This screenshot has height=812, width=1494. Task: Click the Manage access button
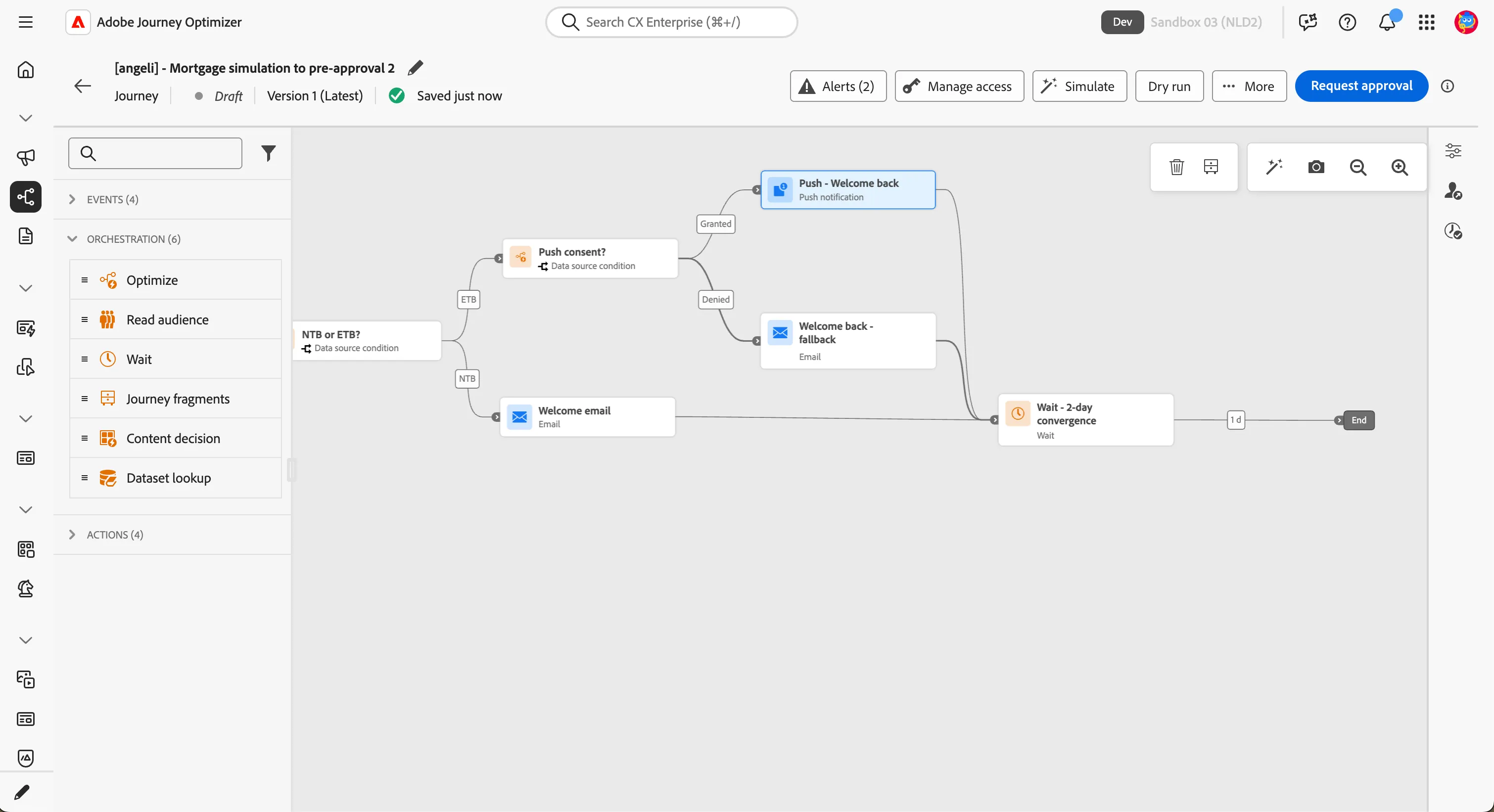pos(959,87)
